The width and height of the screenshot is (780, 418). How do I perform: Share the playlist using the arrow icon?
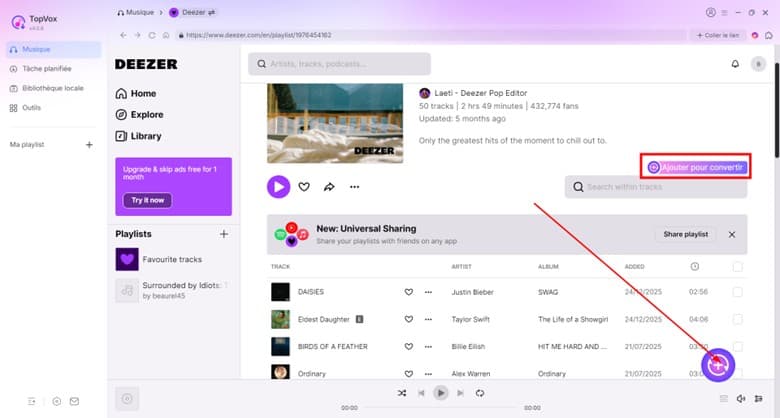(329, 187)
